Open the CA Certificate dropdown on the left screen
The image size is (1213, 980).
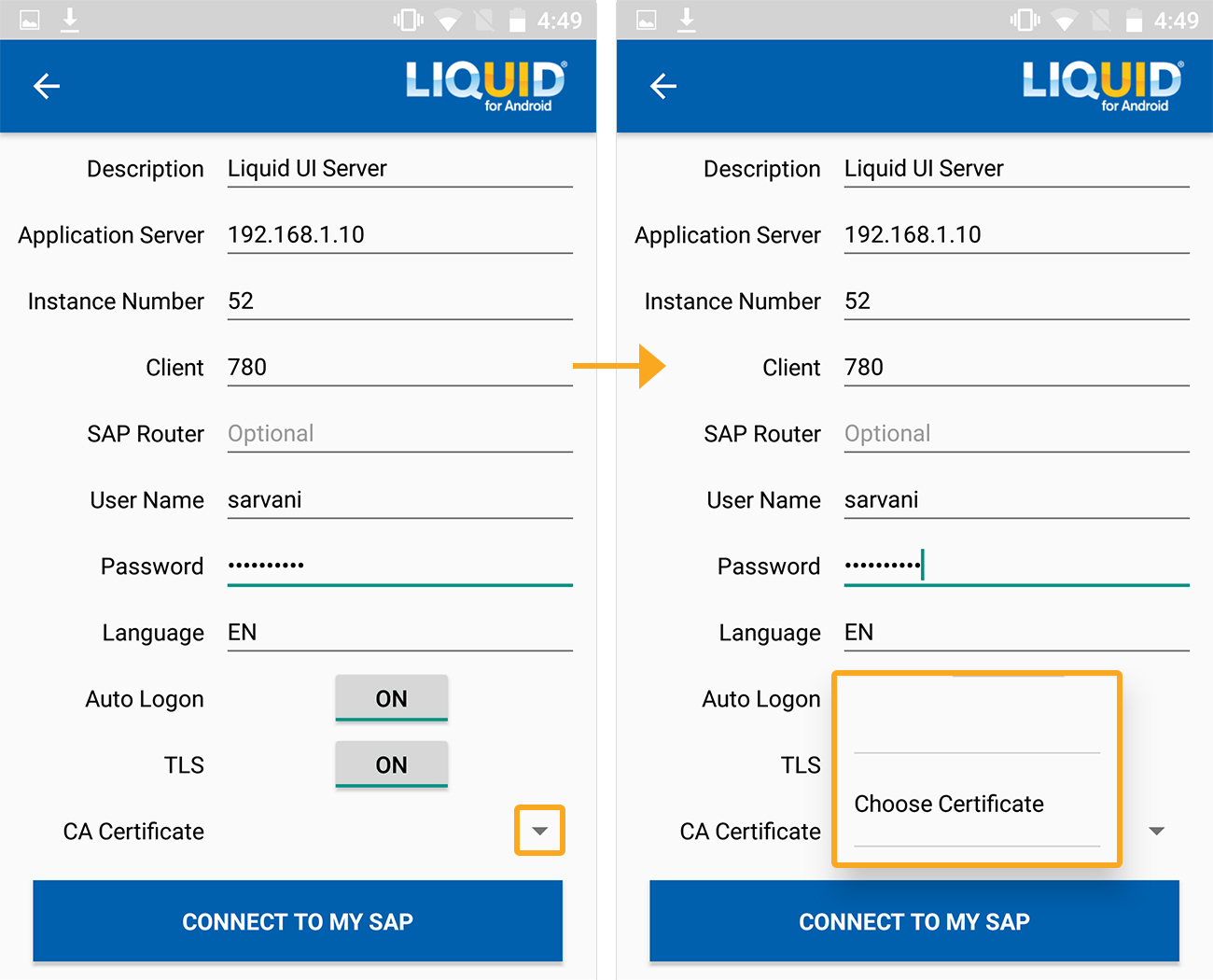pyautogui.click(x=539, y=831)
